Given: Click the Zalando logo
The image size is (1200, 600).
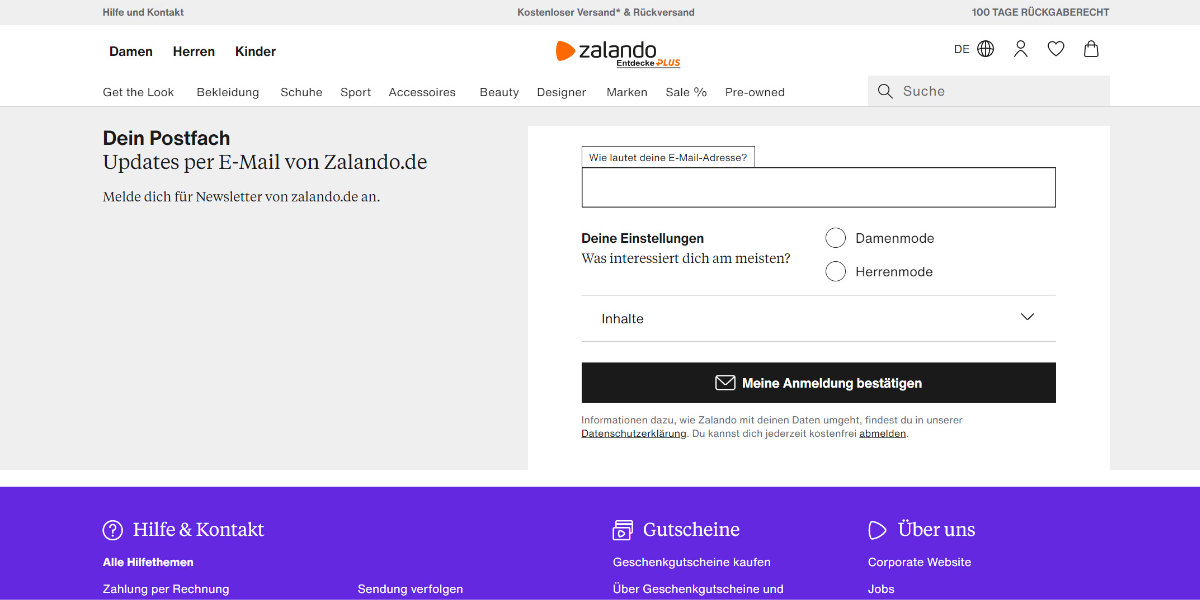Looking at the screenshot, I should 606,51.
